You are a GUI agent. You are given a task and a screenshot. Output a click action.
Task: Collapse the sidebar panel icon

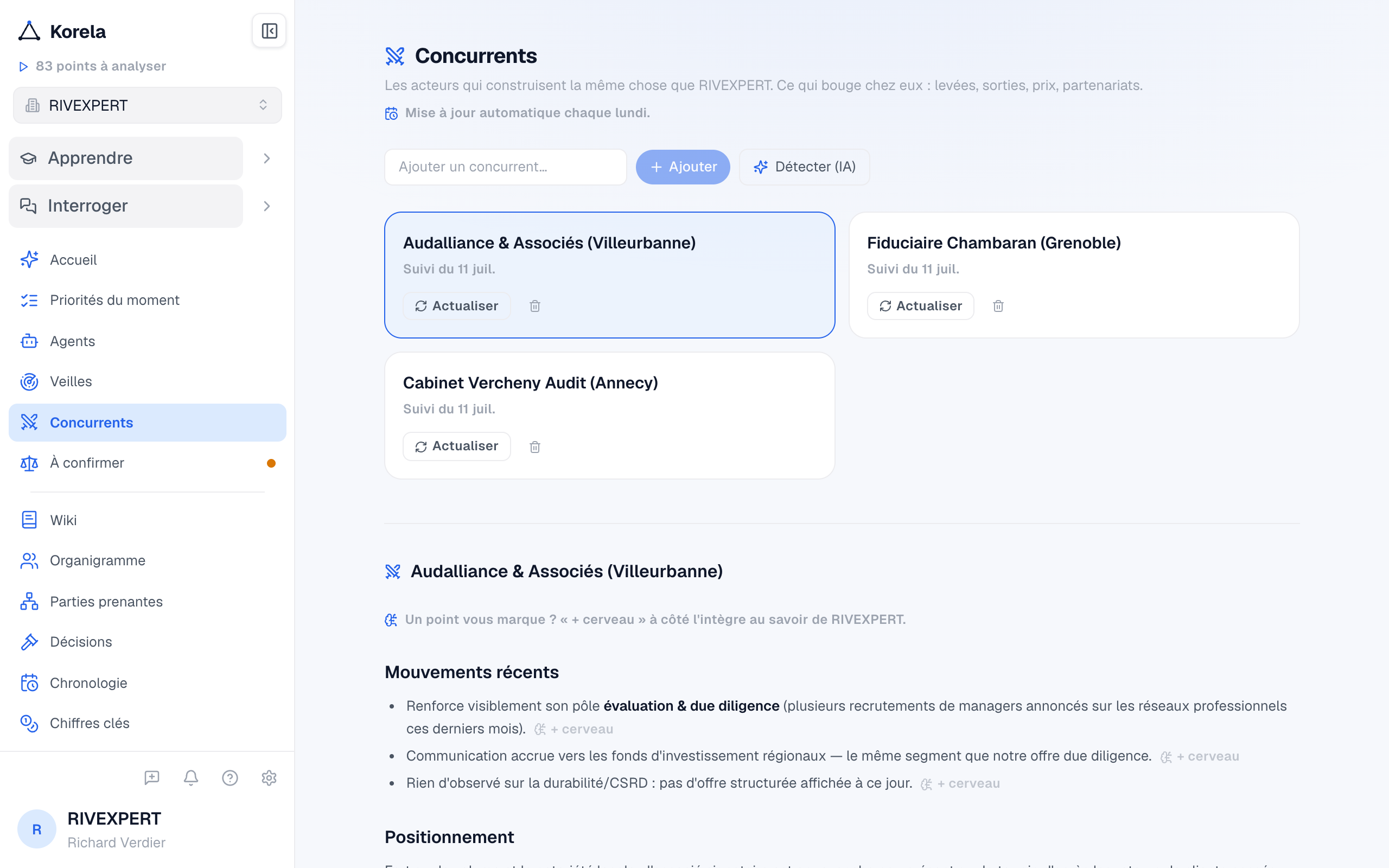269,31
